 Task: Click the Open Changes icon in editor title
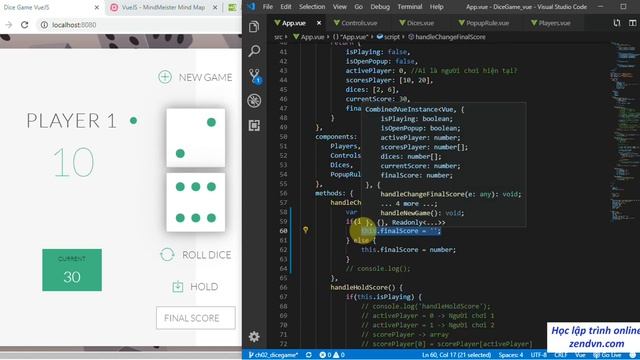coord(617,23)
